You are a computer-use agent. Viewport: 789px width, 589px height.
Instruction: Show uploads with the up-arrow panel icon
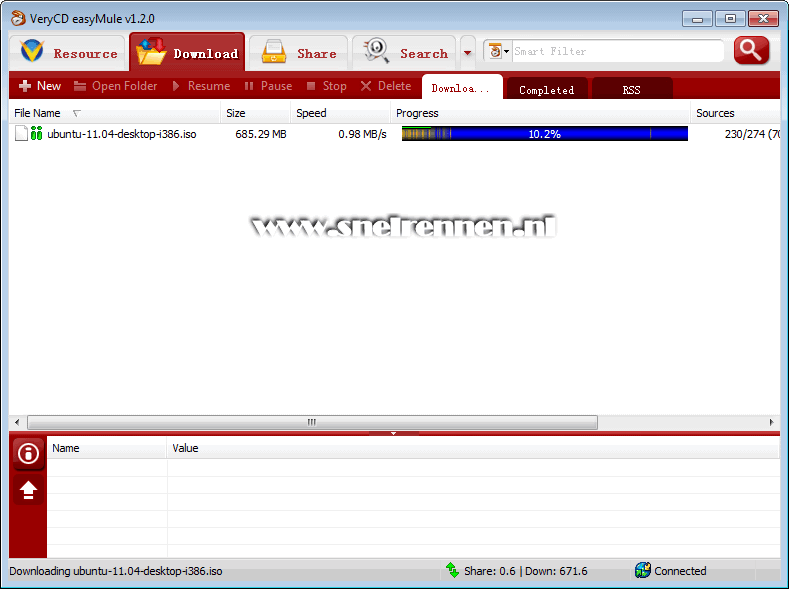pyautogui.click(x=28, y=489)
